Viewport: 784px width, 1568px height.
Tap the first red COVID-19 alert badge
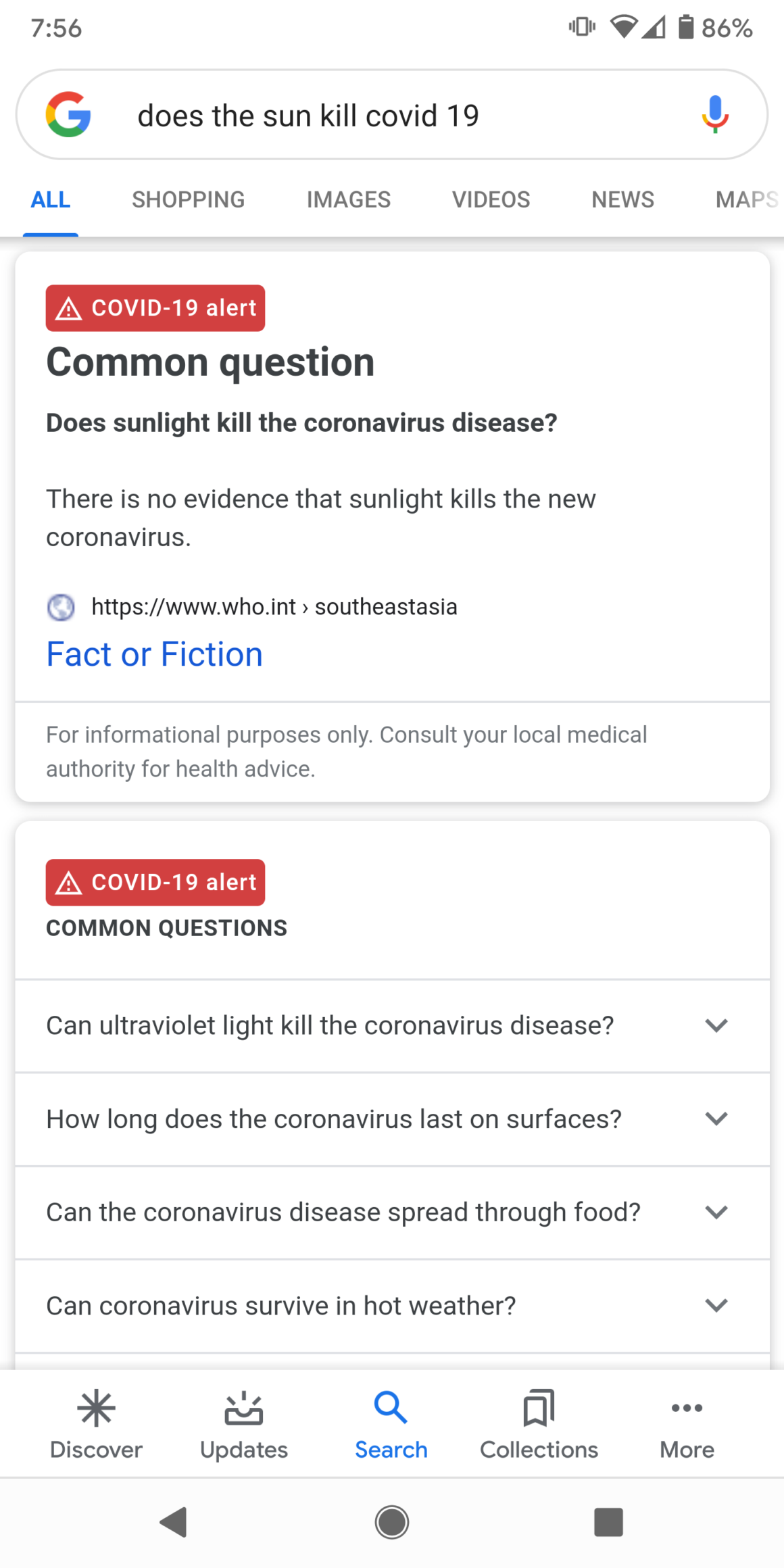(x=155, y=308)
